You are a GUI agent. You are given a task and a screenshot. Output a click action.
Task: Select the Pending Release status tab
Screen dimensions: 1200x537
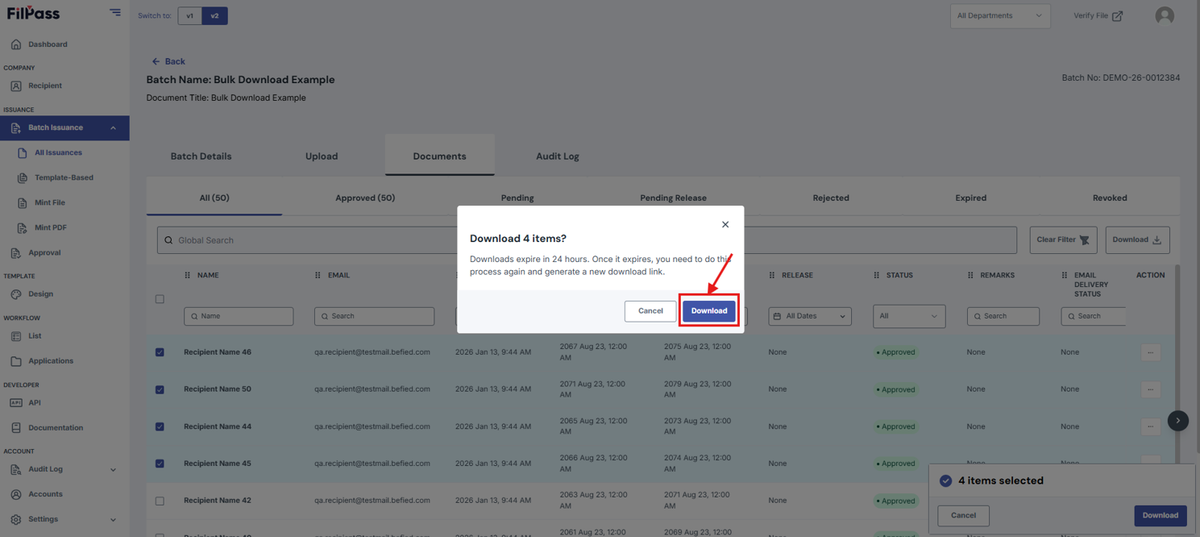click(673, 198)
